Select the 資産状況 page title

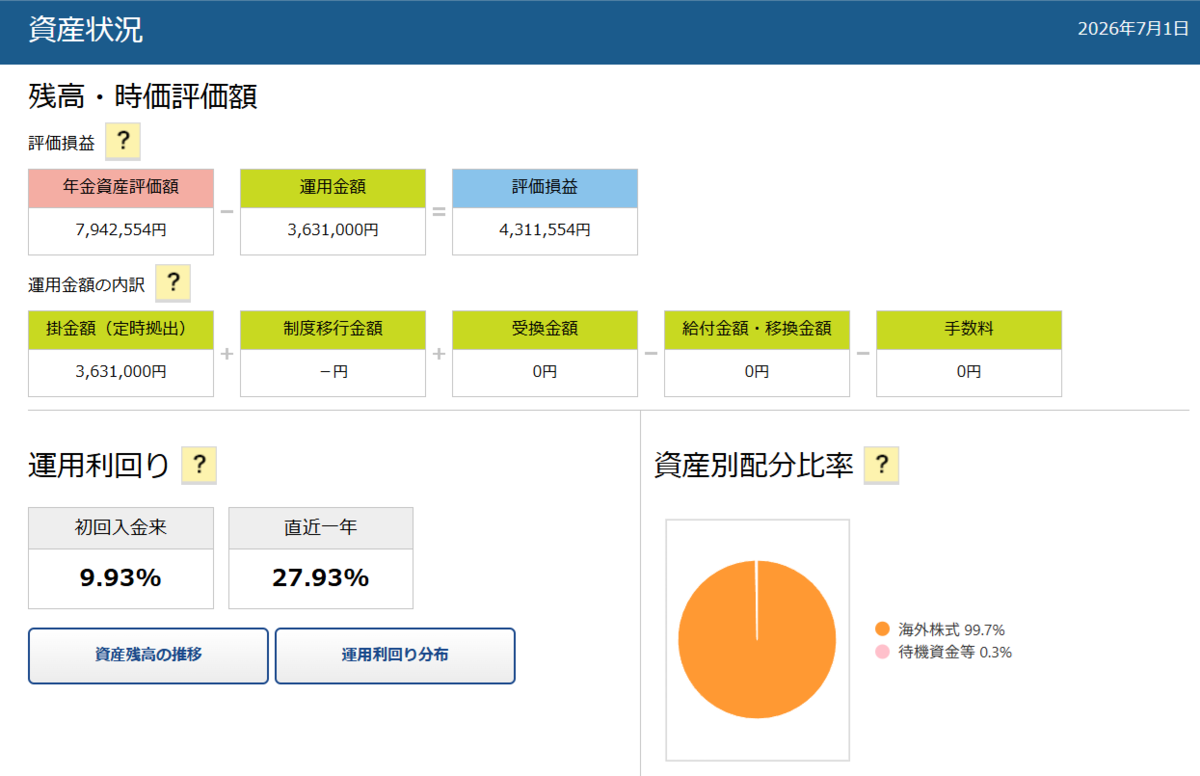86,30
